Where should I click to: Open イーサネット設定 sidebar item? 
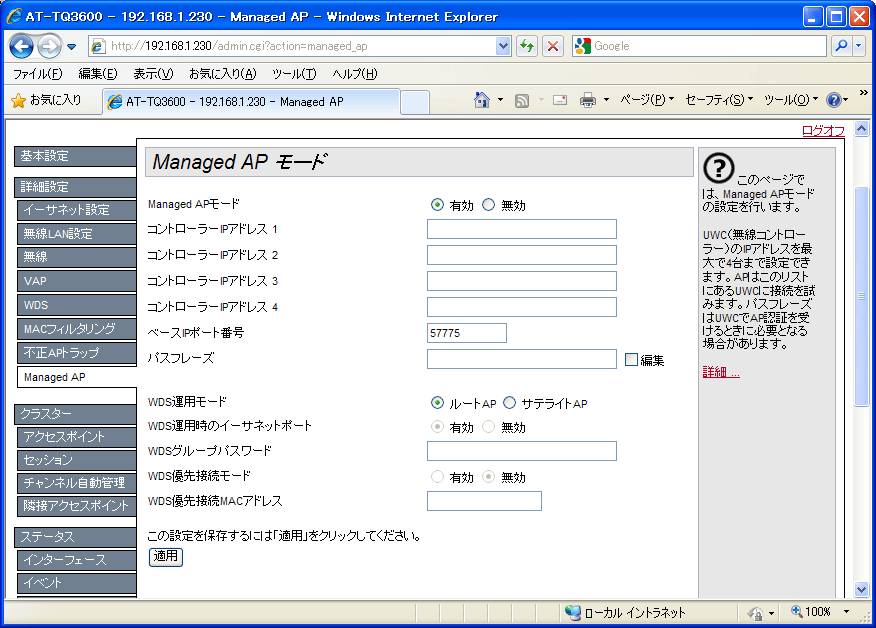click(77, 210)
